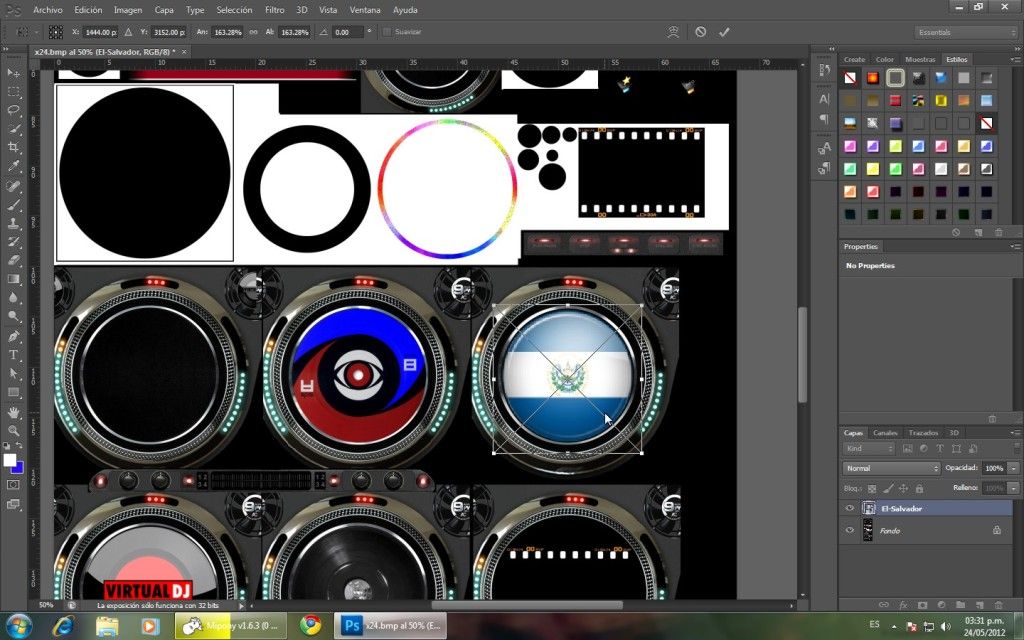The image size is (1024, 640).
Task: Open the Kind filter dropdown
Action: (869, 449)
